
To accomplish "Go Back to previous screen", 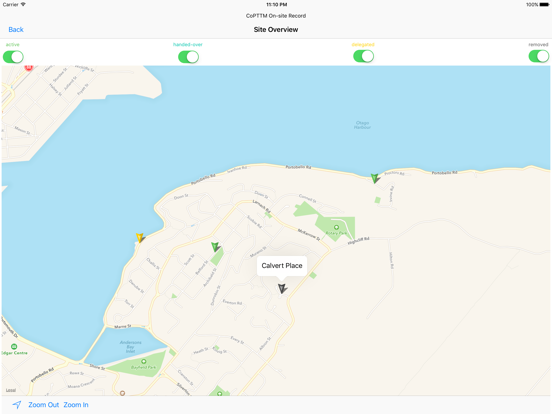I will pos(16,30).
